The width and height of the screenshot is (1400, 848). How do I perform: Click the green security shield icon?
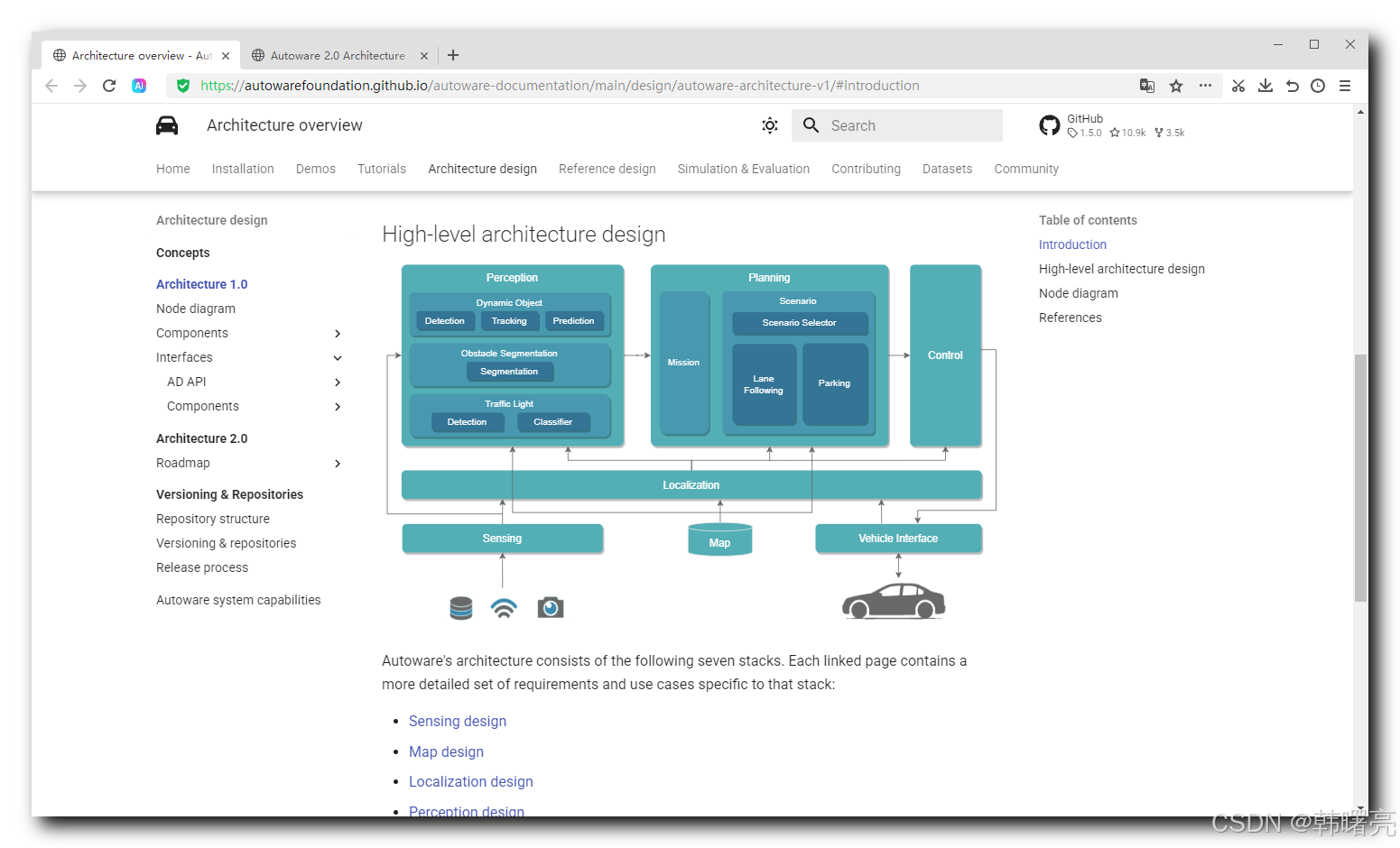183,86
